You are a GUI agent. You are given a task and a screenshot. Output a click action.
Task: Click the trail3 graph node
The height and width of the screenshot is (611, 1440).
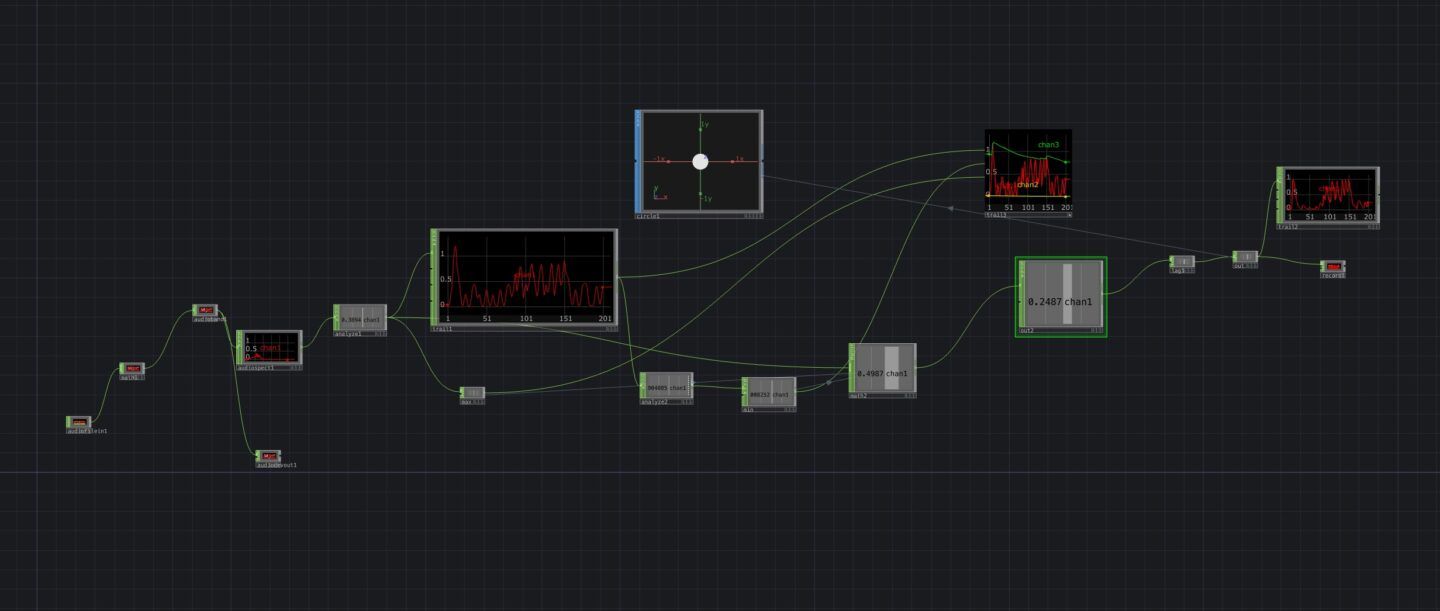tap(1028, 170)
